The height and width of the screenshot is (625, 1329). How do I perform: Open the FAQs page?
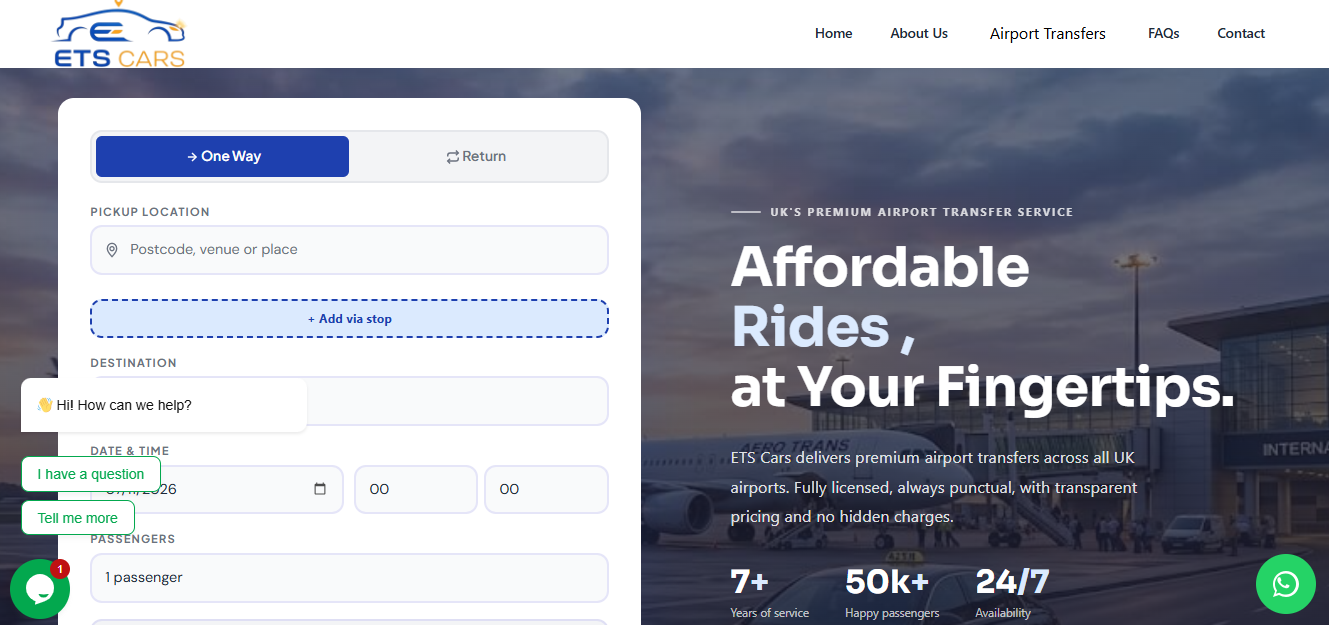[x=1163, y=33]
